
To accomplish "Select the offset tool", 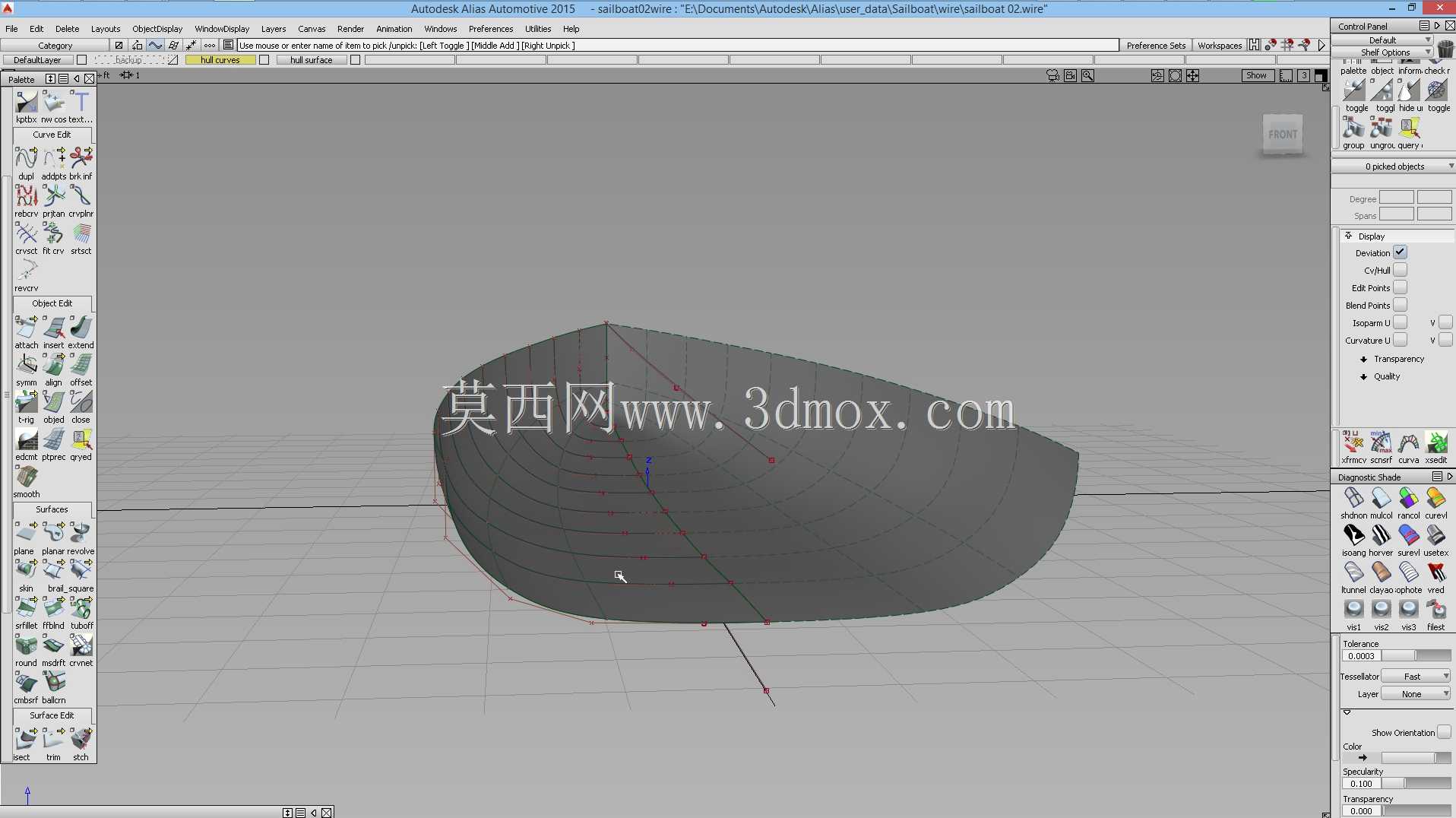I will pyautogui.click(x=81, y=365).
